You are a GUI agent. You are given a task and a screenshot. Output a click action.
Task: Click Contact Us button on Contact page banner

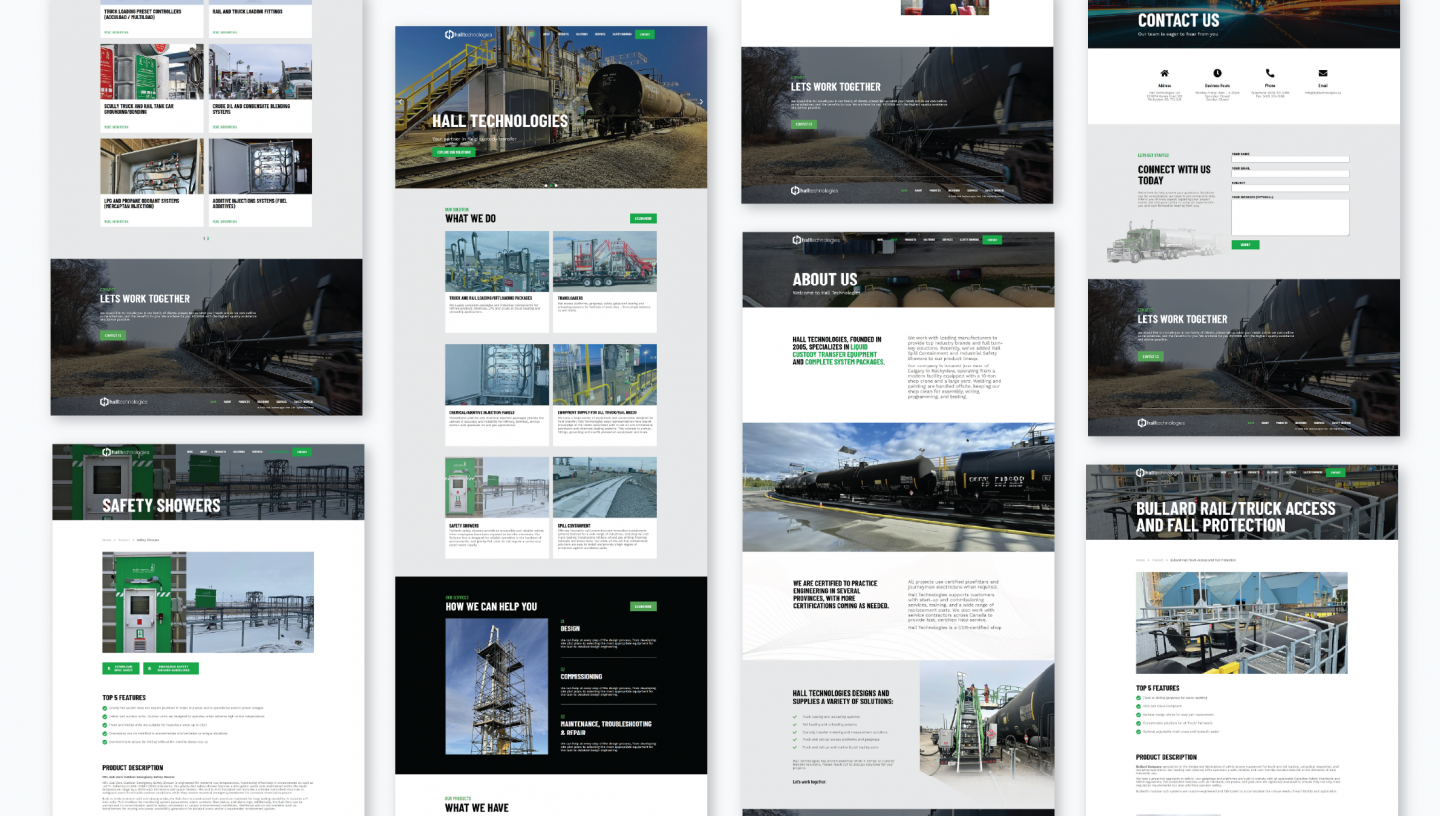coord(1150,356)
